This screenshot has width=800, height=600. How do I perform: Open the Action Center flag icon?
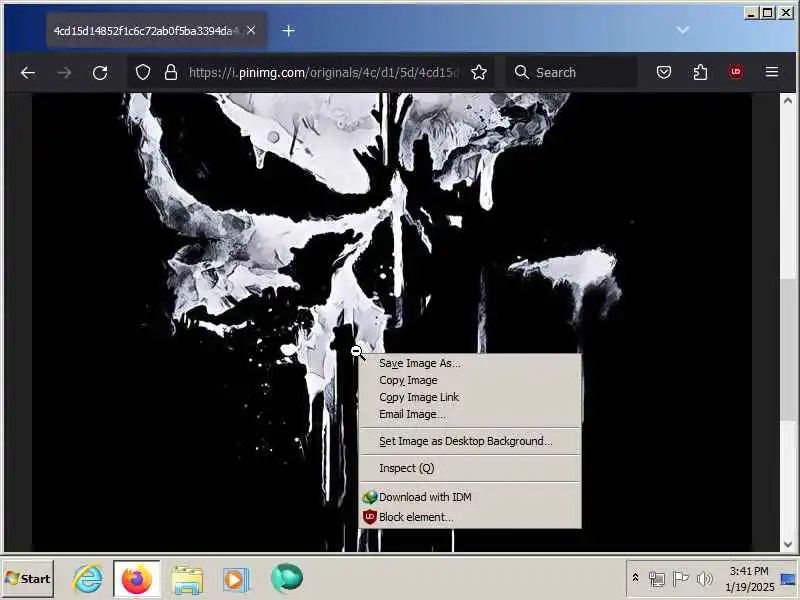point(680,579)
